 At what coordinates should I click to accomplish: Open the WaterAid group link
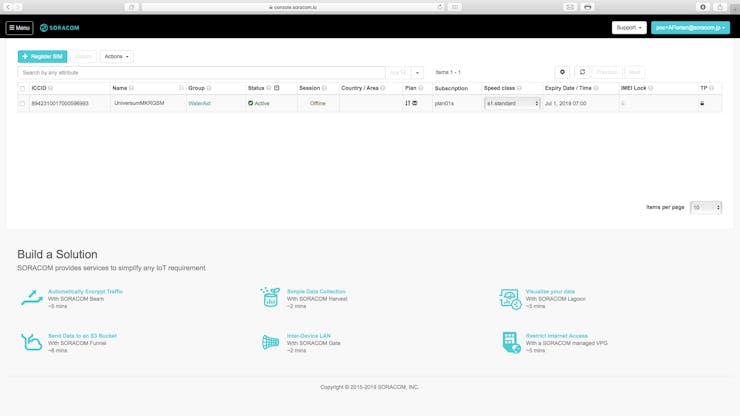pyautogui.click(x=199, y=103)
